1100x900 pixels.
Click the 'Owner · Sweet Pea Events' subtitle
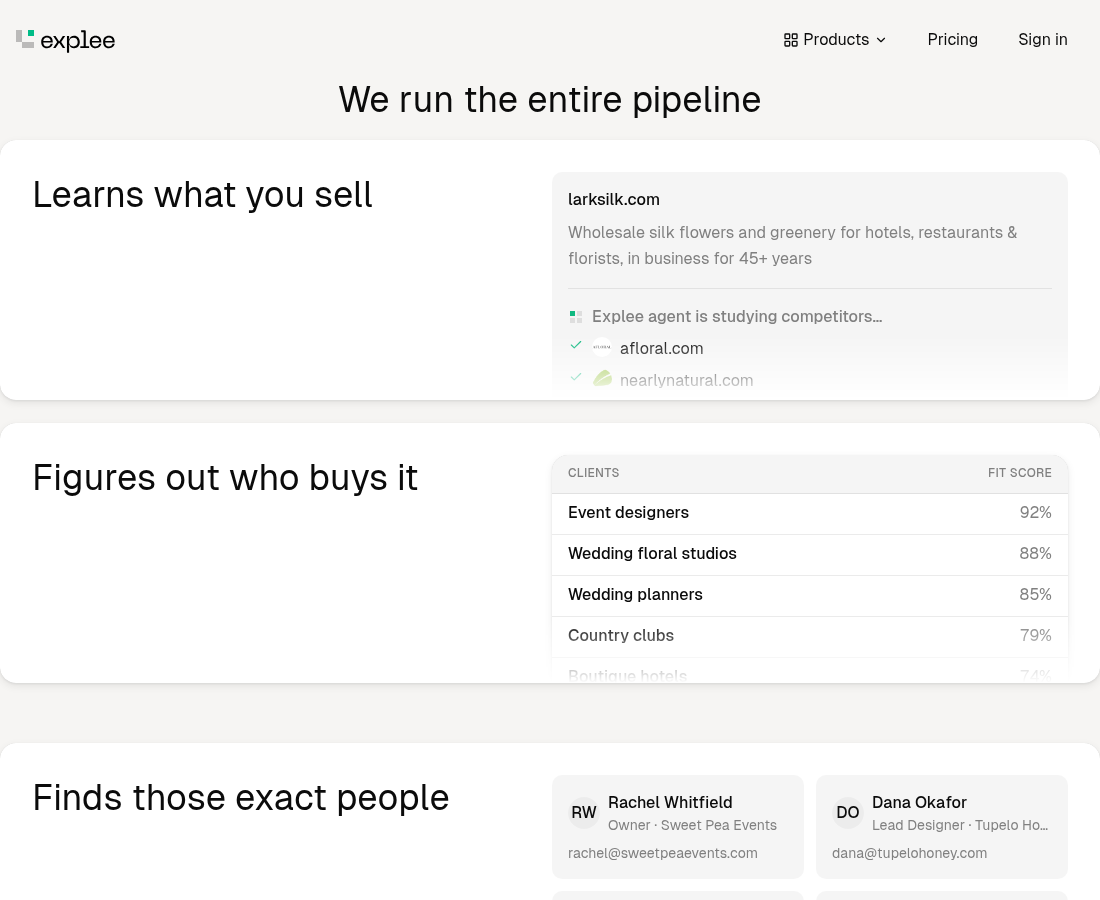tap(692, 826)
